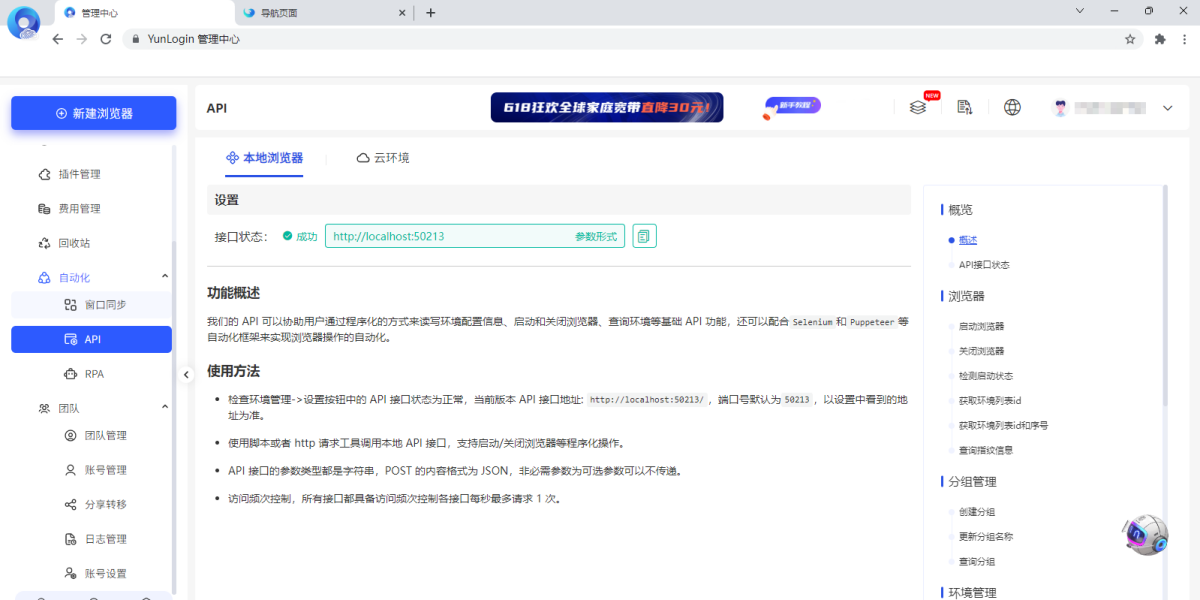Click the copy API address icon
The image size is (1200, 600).
click(x=644, y=236)
